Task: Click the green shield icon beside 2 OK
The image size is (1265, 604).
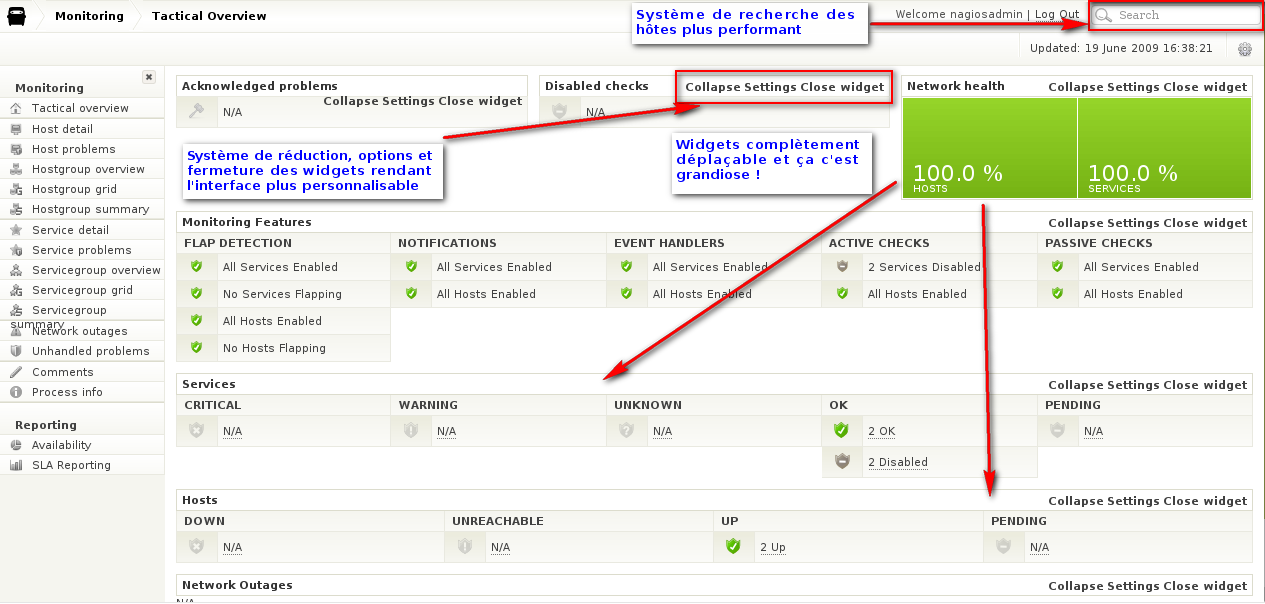Action: click(x=841, y=430)
